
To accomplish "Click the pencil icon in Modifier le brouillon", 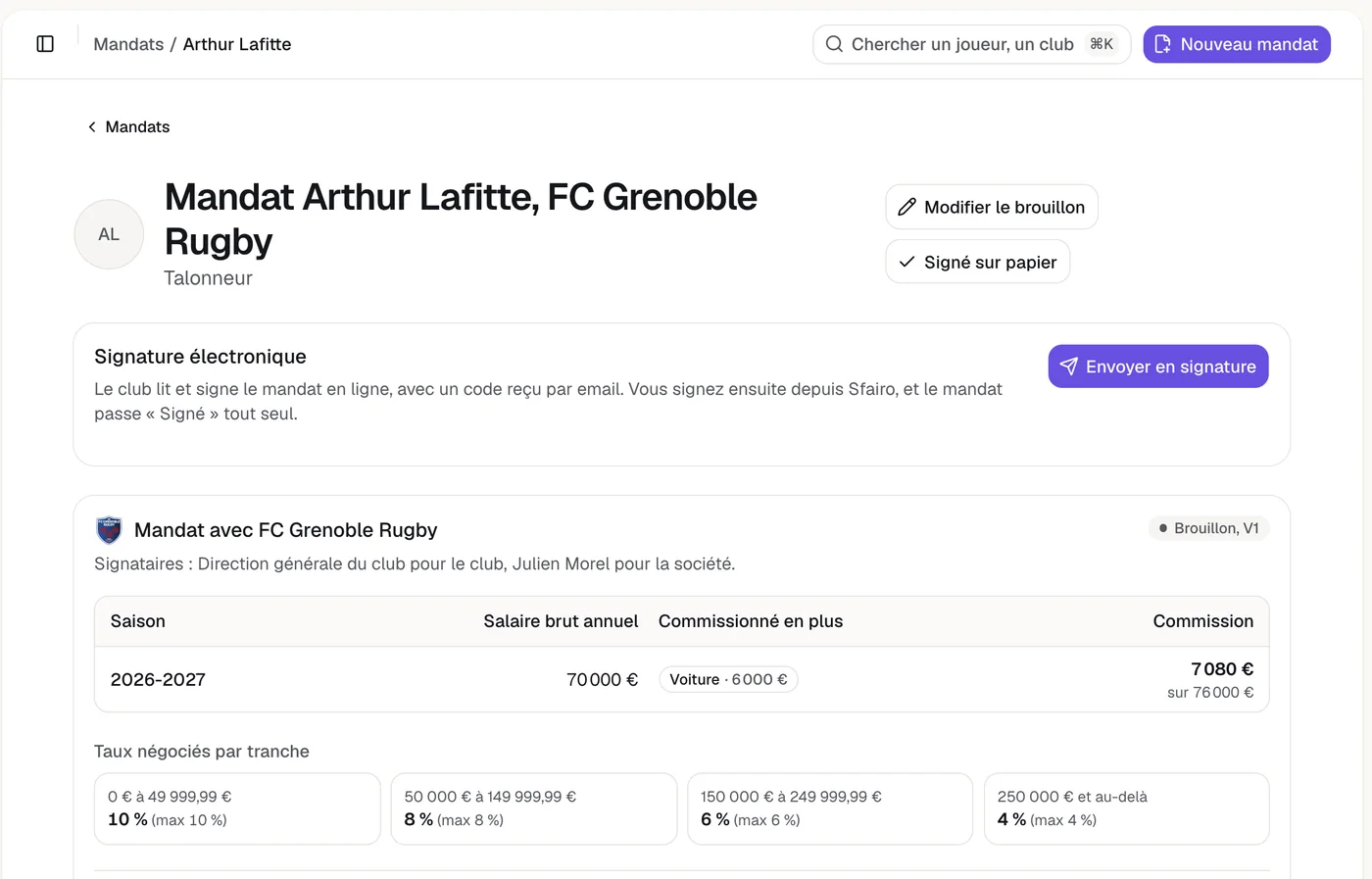I will click(907, 207).
